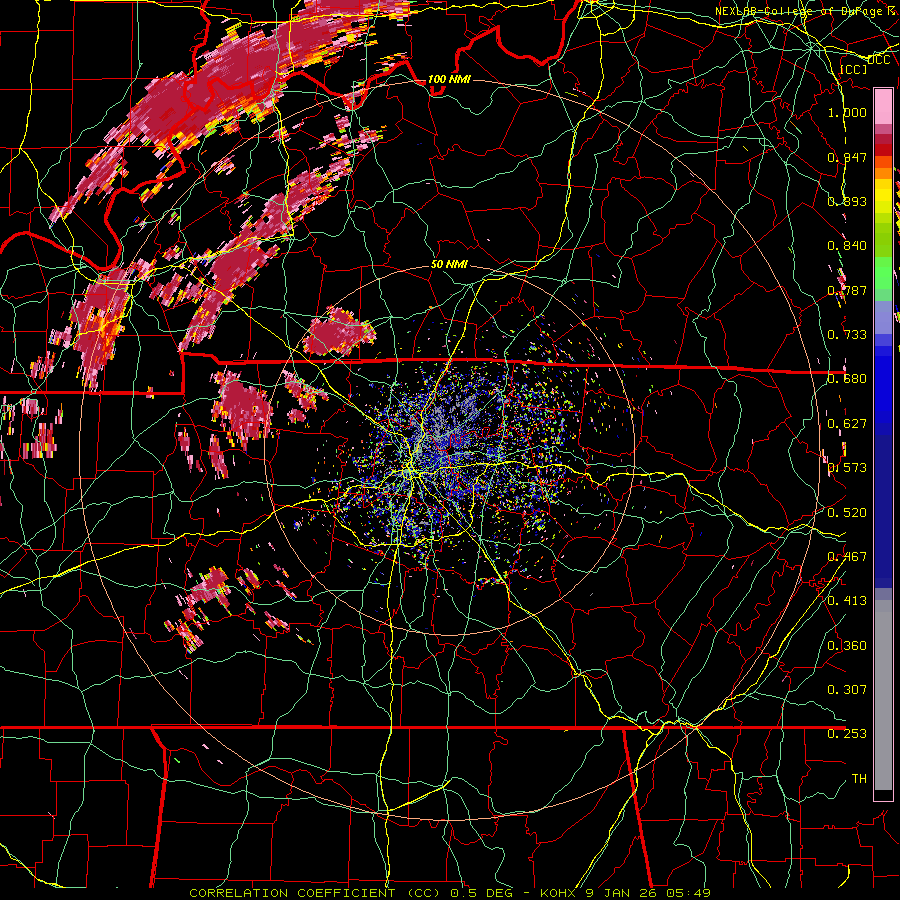Click the [CC] legend header
This screenshot has height=900, width=900.
pos(854,69)
